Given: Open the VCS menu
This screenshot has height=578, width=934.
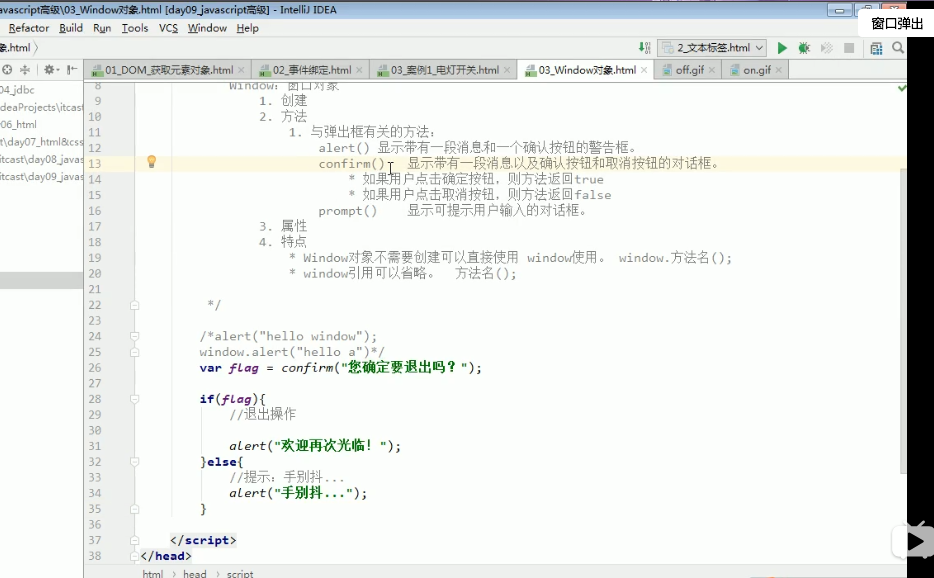Looking at the screenshot, I should click(x=168, y=28).
